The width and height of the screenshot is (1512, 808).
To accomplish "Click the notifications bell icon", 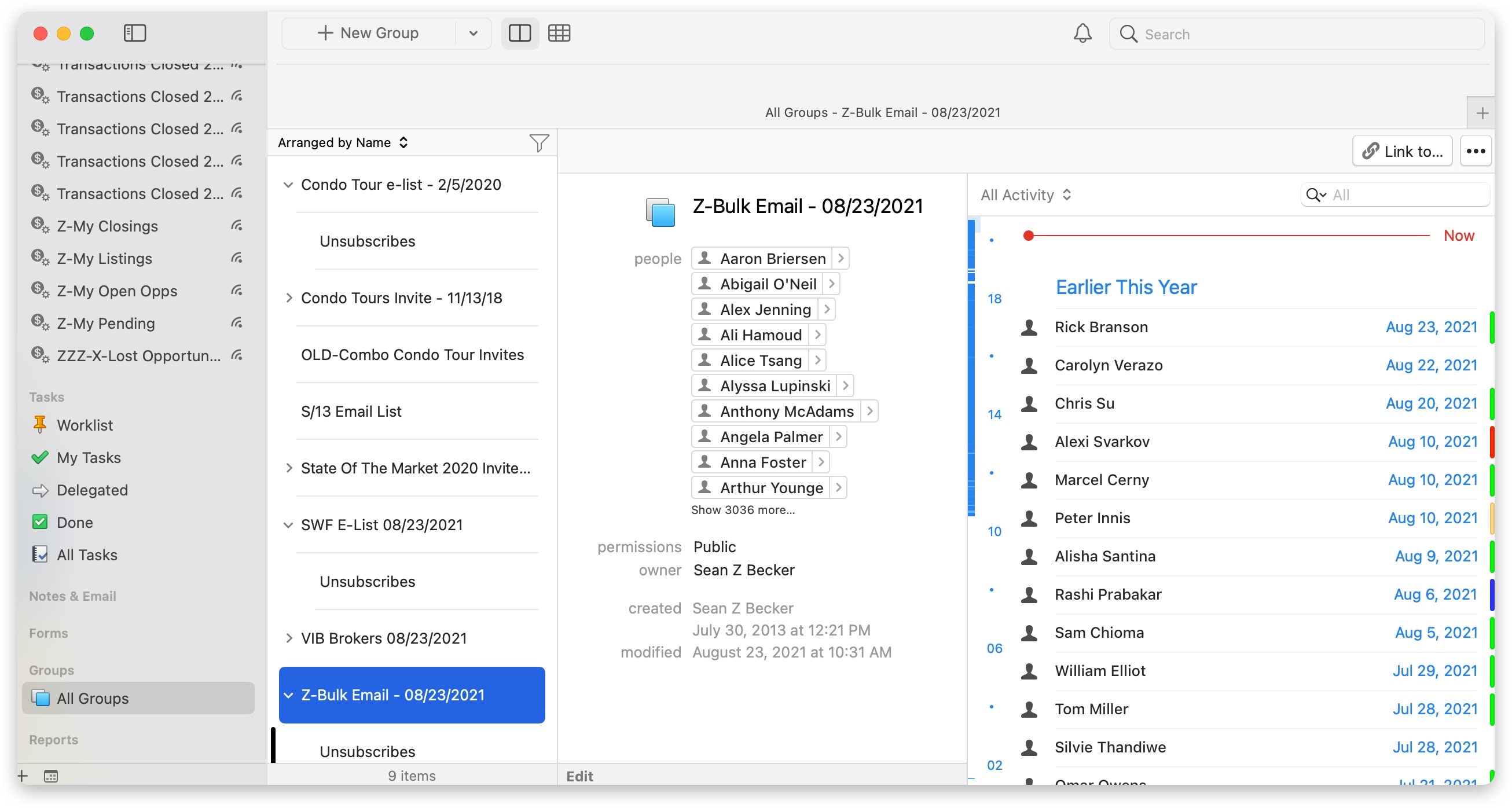I will tap(1082, 34).
